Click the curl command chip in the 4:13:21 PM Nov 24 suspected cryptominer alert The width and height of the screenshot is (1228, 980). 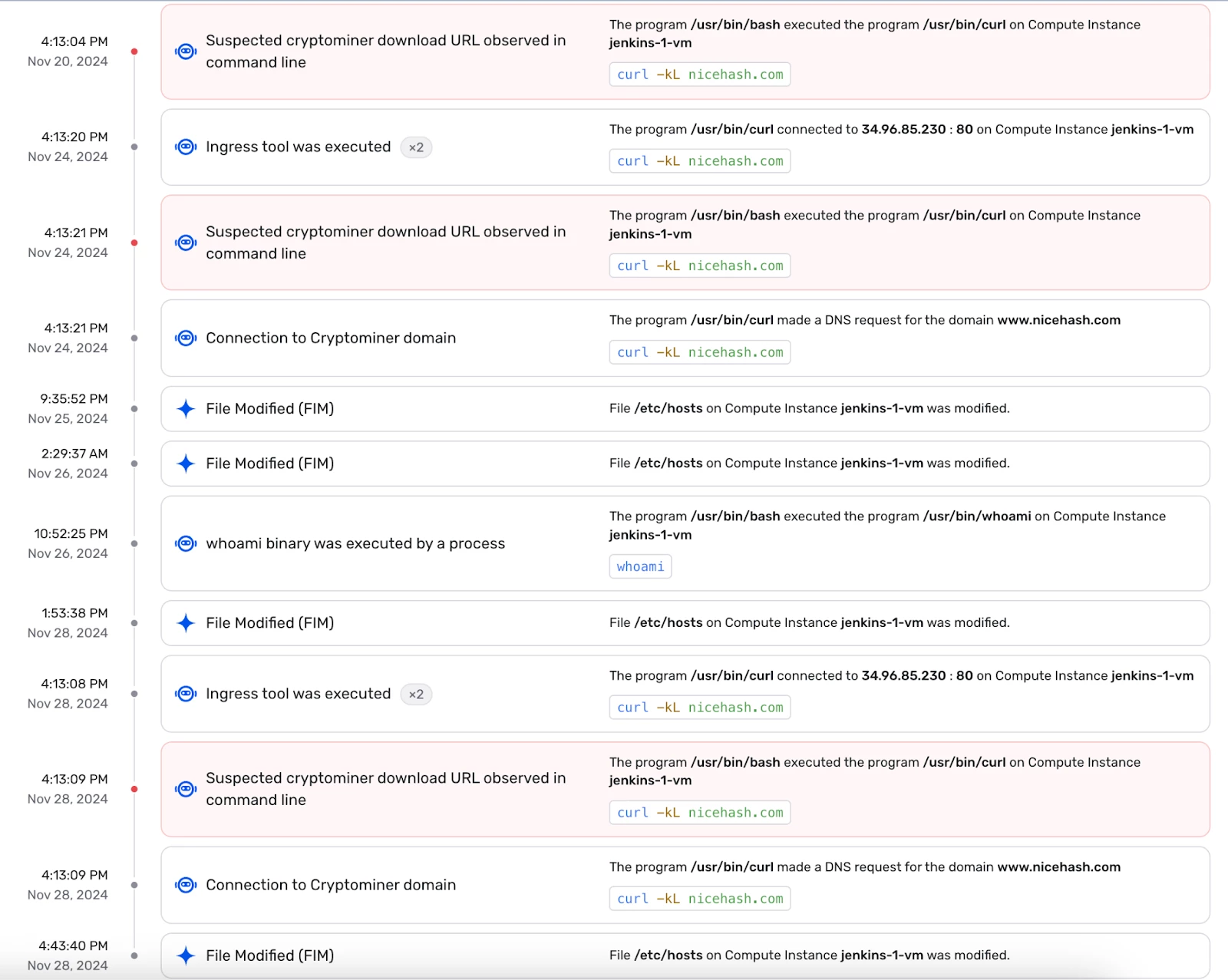(x=700, y=266)
